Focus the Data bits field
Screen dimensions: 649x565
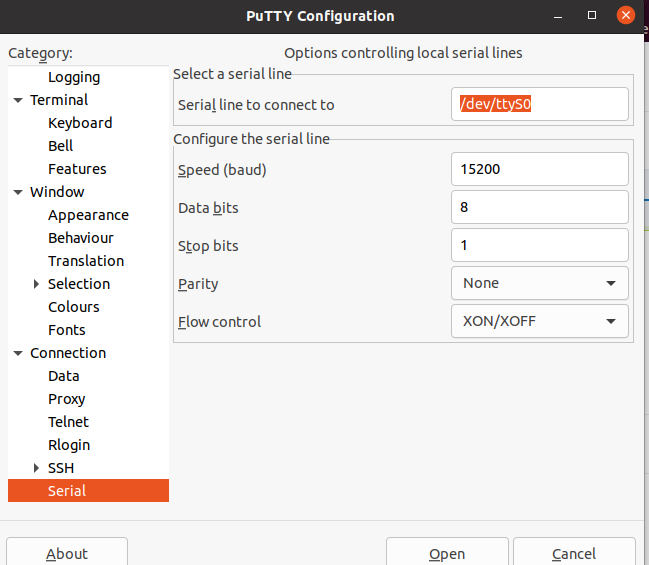tap(540, 207)
